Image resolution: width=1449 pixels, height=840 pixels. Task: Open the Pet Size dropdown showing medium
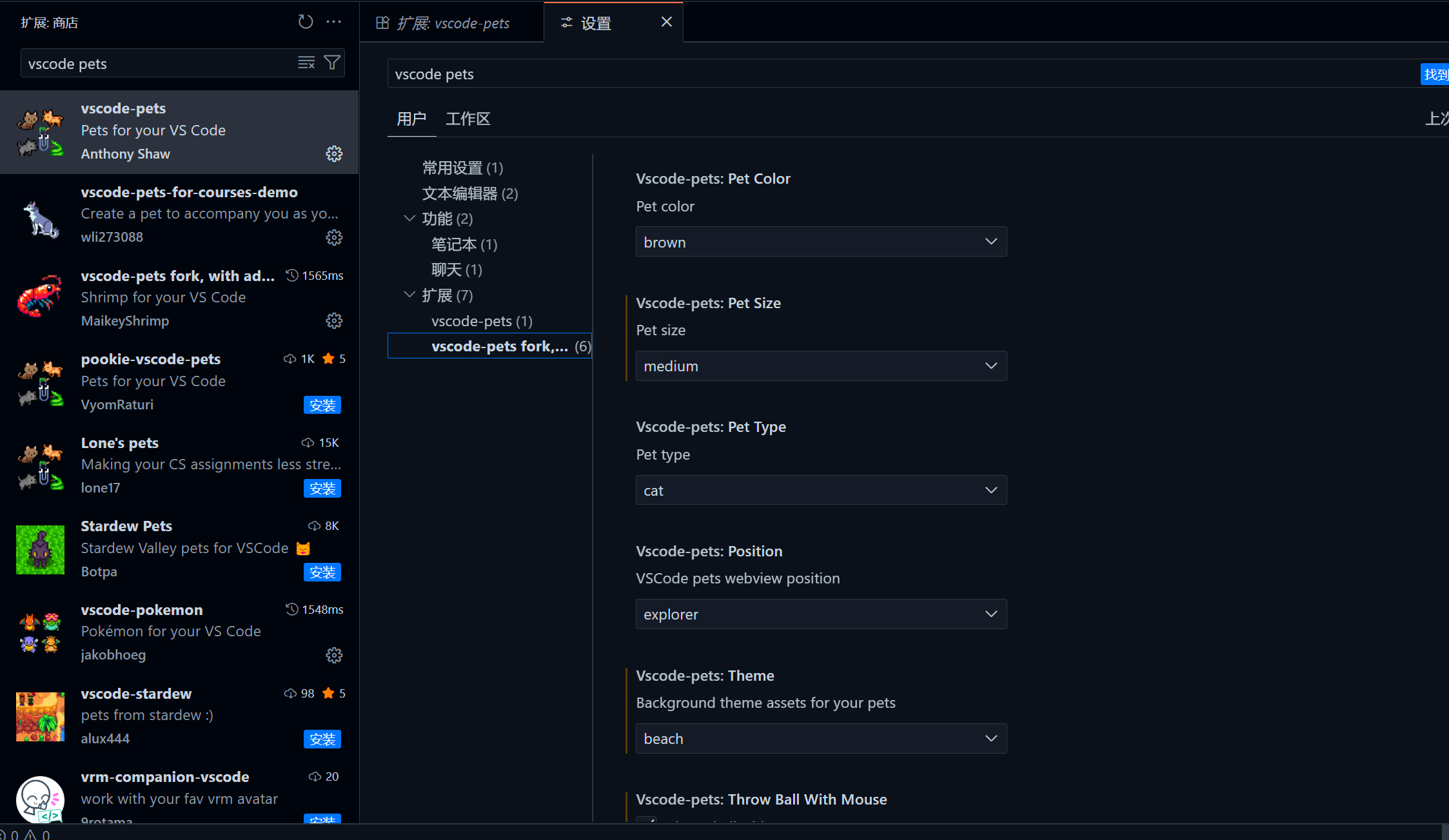821,366
